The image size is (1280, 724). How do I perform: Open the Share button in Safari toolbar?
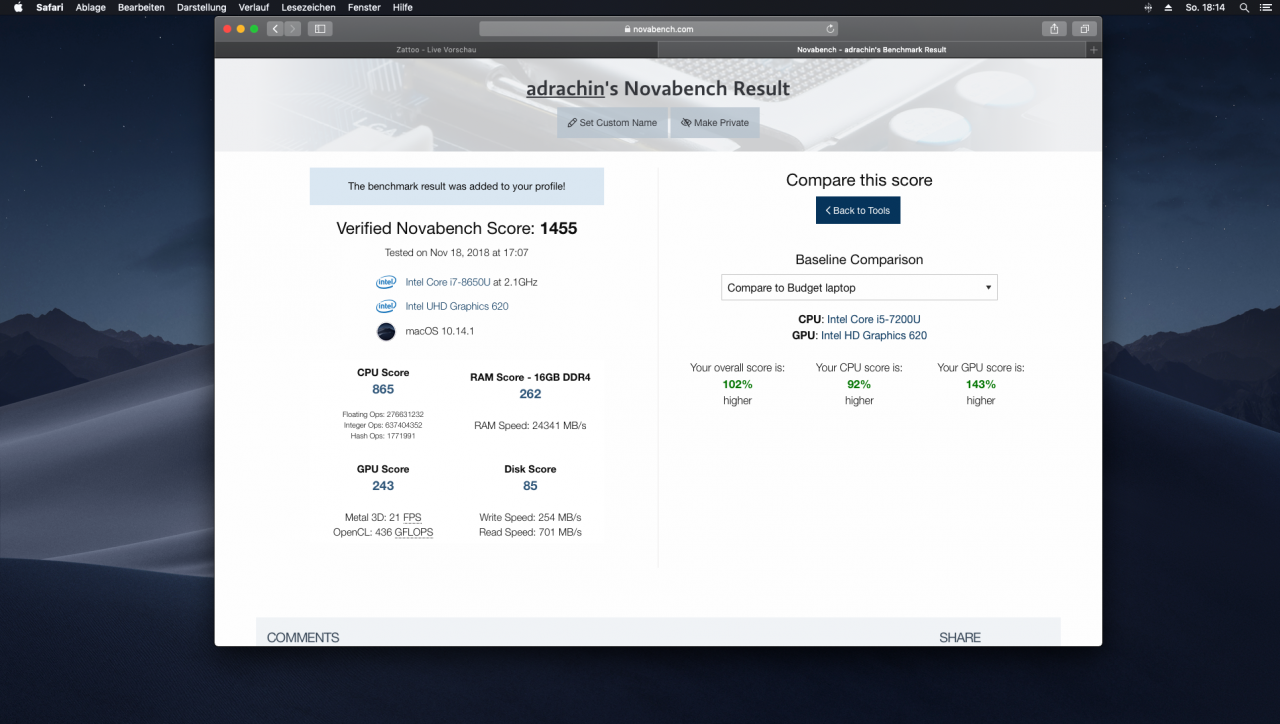pos(1054,29)
